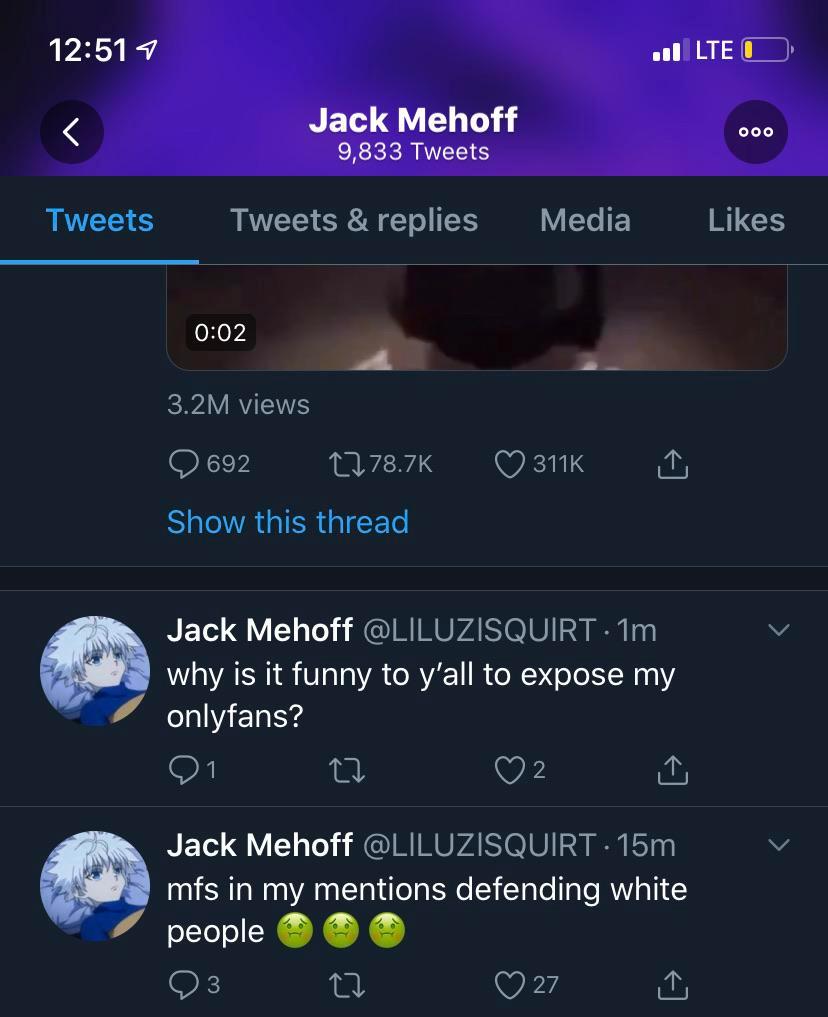
Task: Click the Show this thread link
Action: coord(288,522)
